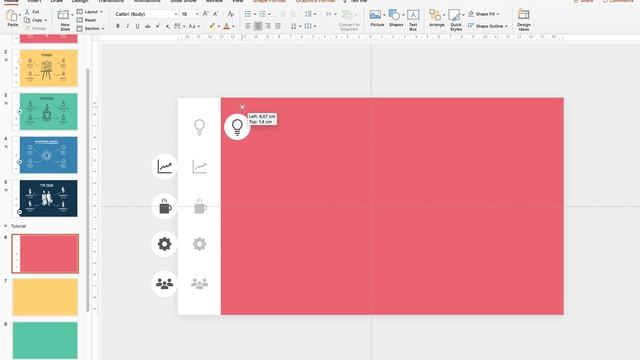Image resolution: width=640 pixels, height=360 pixels.
Task: Select slide 2 yellow thumbnail
Action: tap(49, 68)
